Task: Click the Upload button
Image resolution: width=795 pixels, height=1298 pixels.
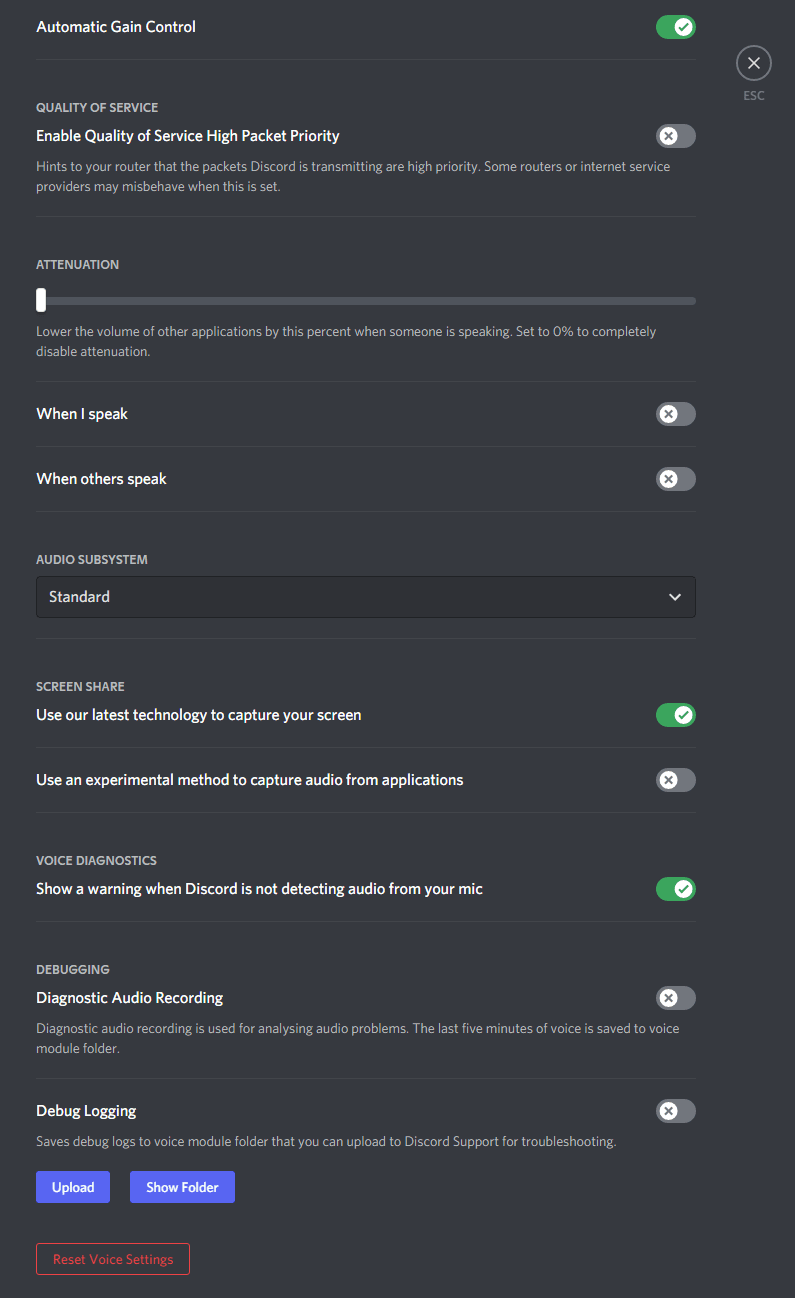Action: coord(73,1187)
